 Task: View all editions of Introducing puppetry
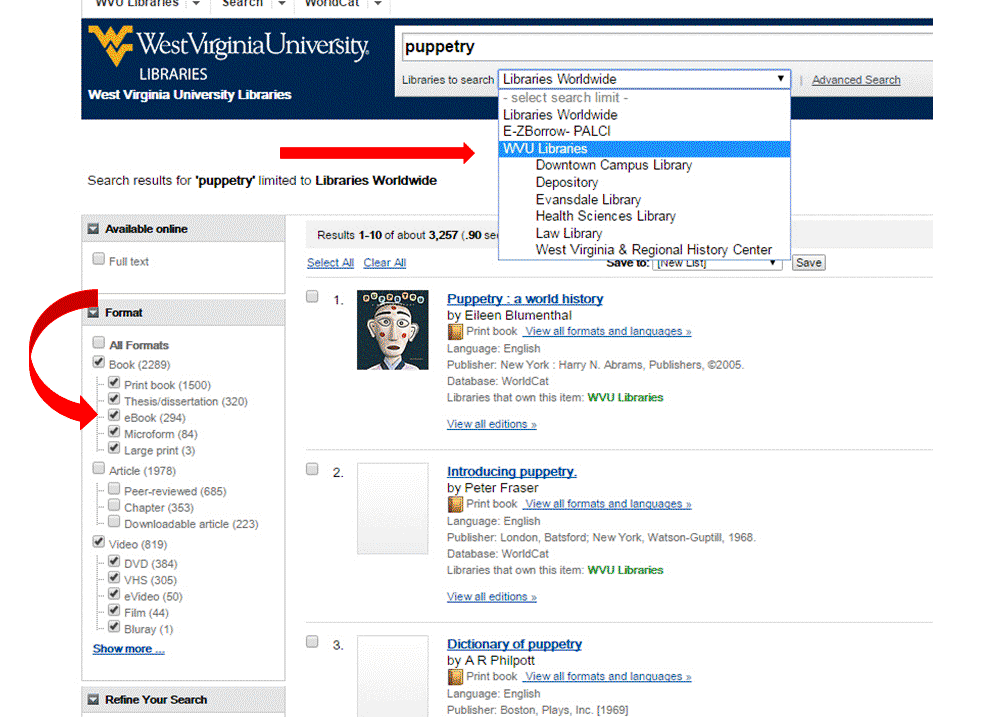tap(492, 597)
